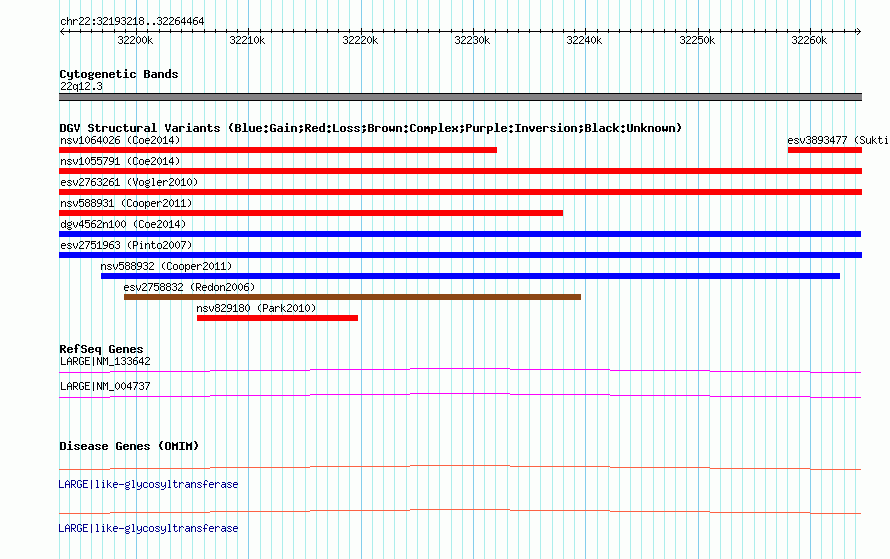Image resolution: width=890 pixels, height=559 pixels.
Task: Click the 32210k ruler mark
Action: click(x=247, y=40)
